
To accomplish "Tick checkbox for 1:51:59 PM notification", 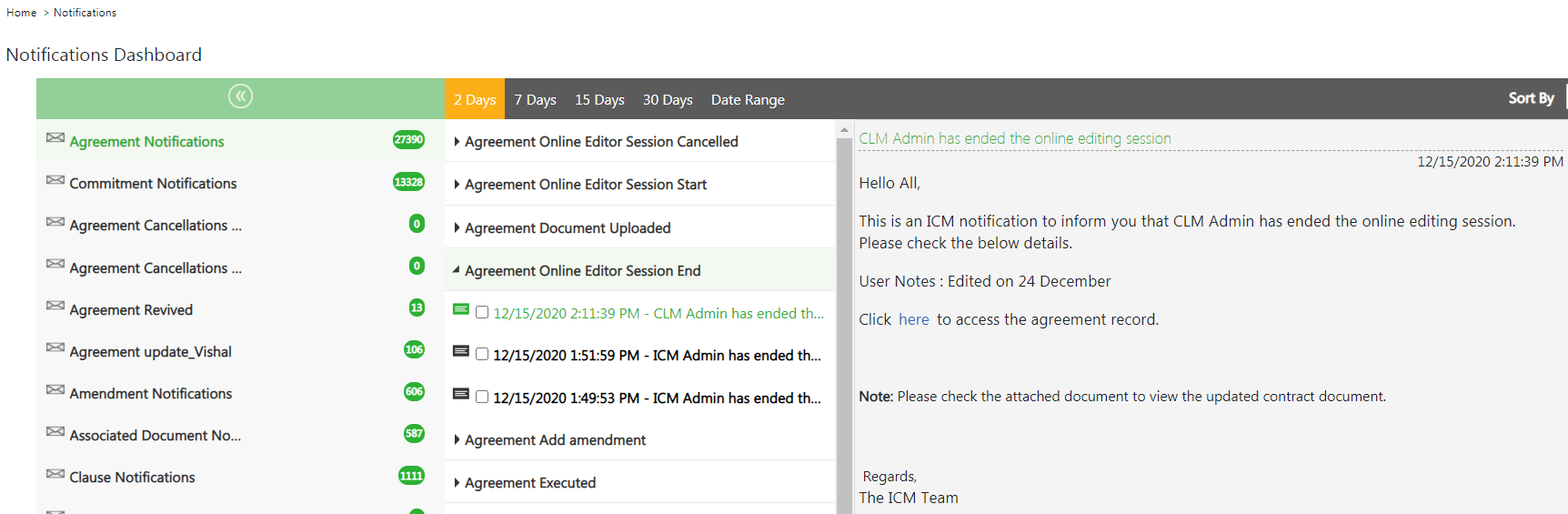I will pos(482,355).
